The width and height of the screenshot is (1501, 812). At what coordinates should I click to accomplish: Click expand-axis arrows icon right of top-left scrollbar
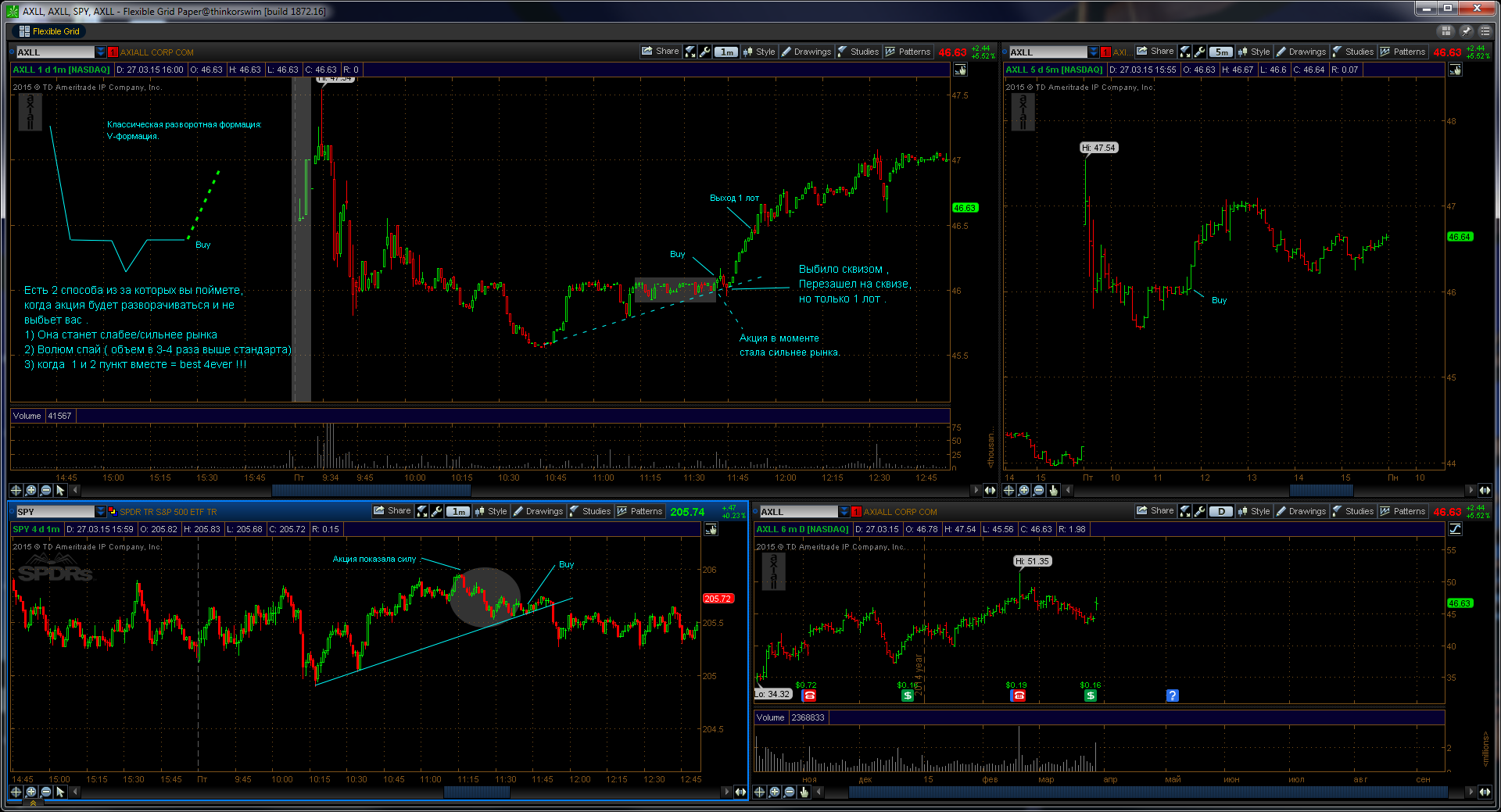pyautogui.click(x=990, y=490)
